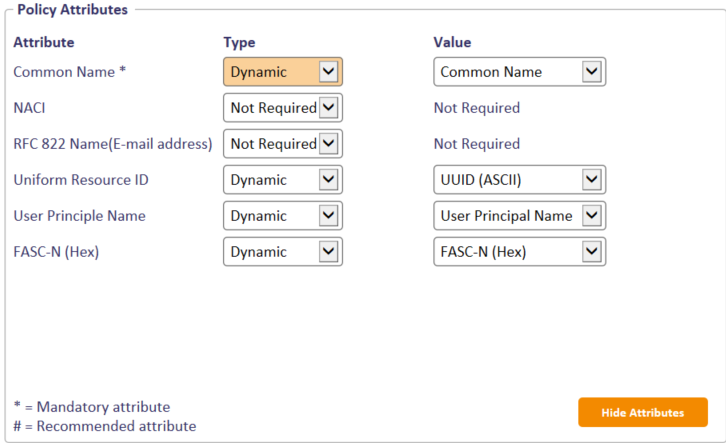Screen dimensions: 726x443
Task: Click the Mandatory attribute legend text
Action: click(x=91, y=407)
